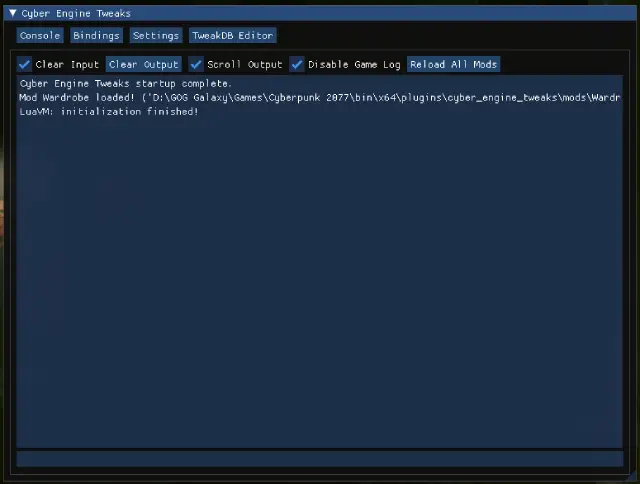The width and height of the screenshot is (640, 484).
Task: Click the Clear Output button
Action: coord(144,64)
